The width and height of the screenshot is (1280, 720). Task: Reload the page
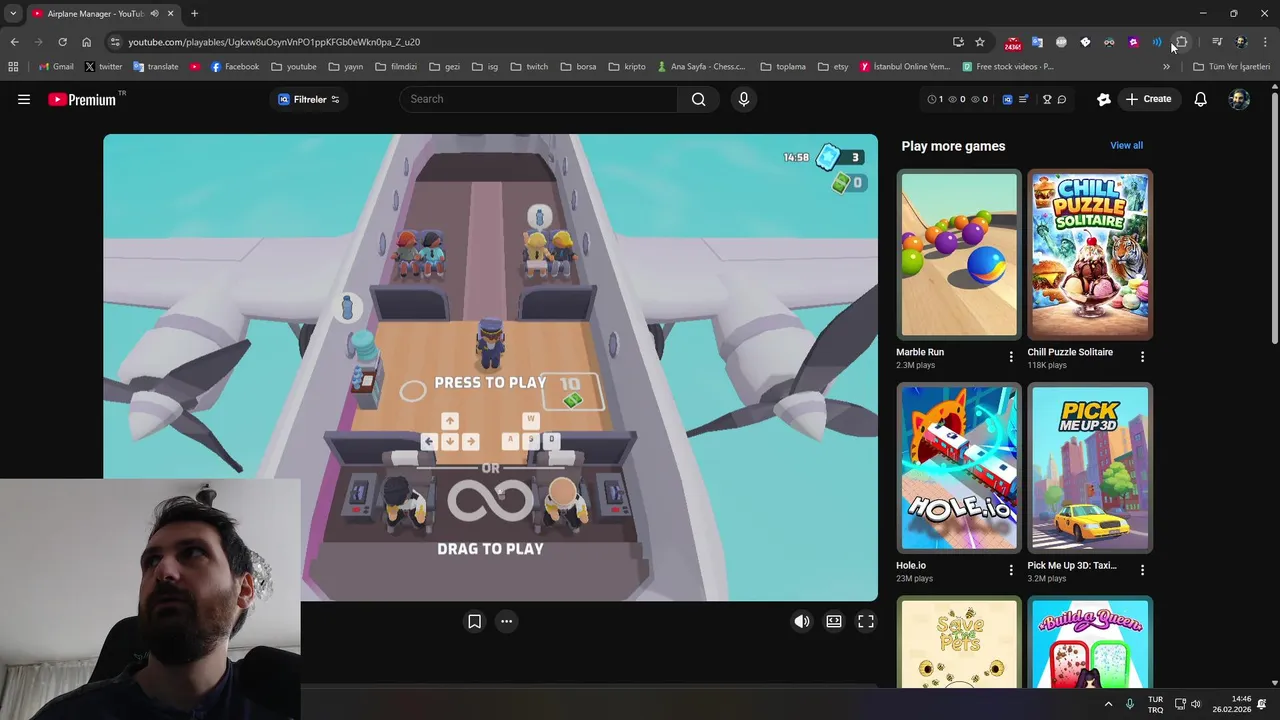click(62, 42)
